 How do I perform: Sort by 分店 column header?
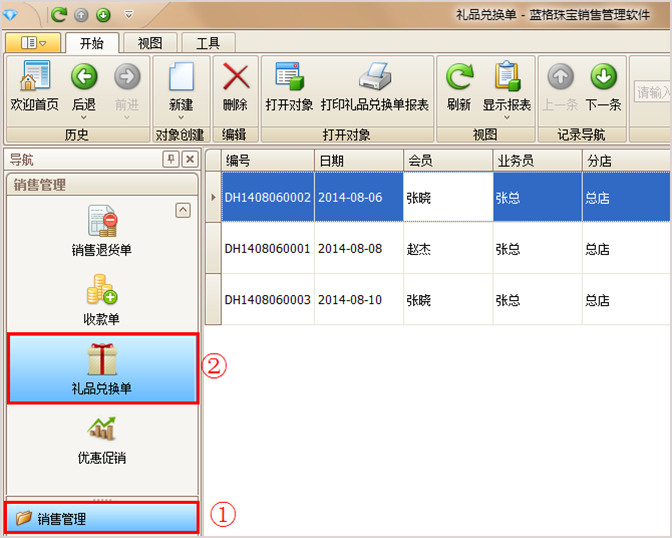click(627, 161)
